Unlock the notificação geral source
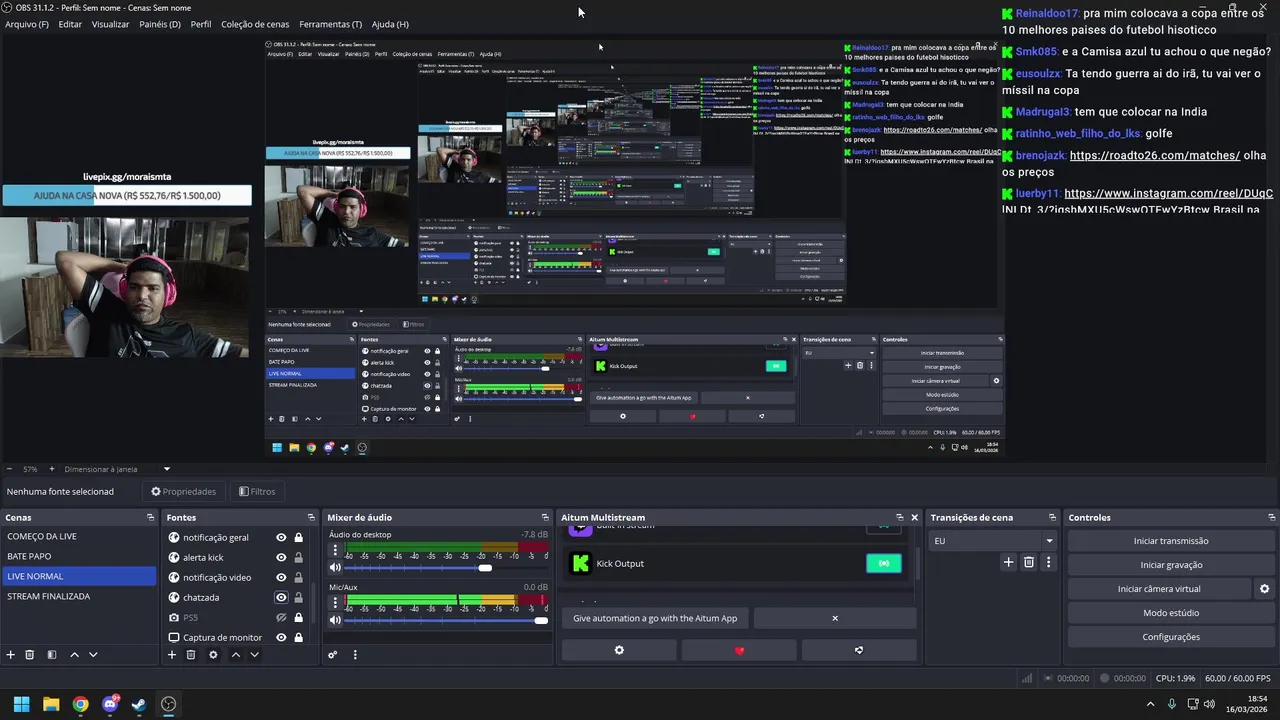Viewport: 1280px width, 720px height. 298,537
